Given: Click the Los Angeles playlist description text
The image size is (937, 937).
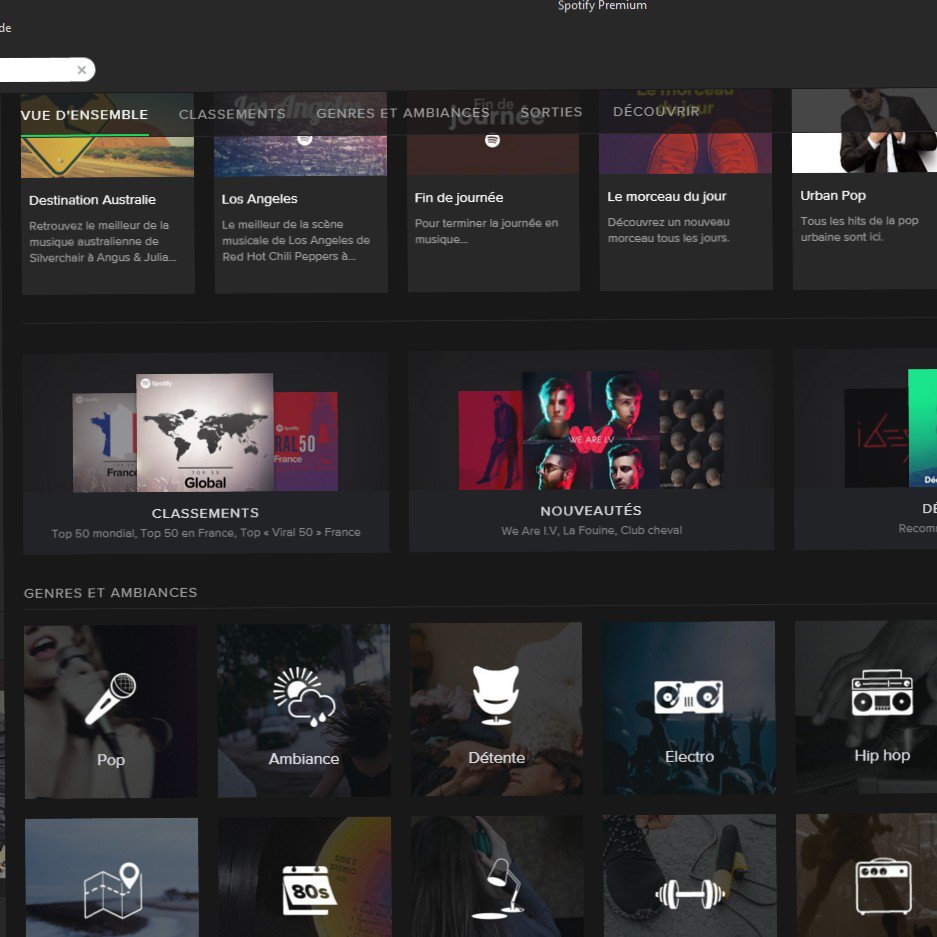Looking at the screenshot, I should coord(296,240).
